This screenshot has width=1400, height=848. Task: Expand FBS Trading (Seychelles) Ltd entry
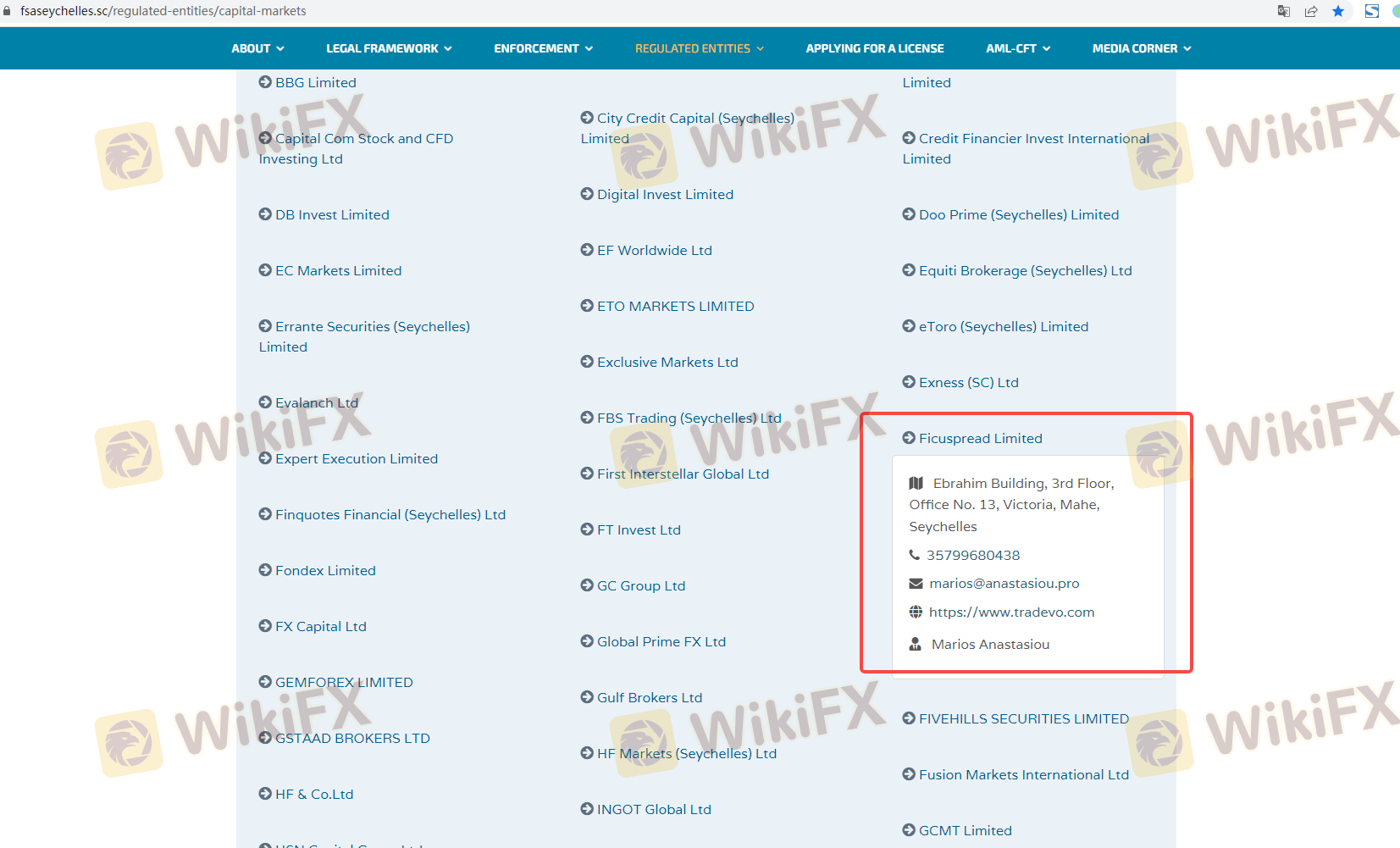coord(689,418)
